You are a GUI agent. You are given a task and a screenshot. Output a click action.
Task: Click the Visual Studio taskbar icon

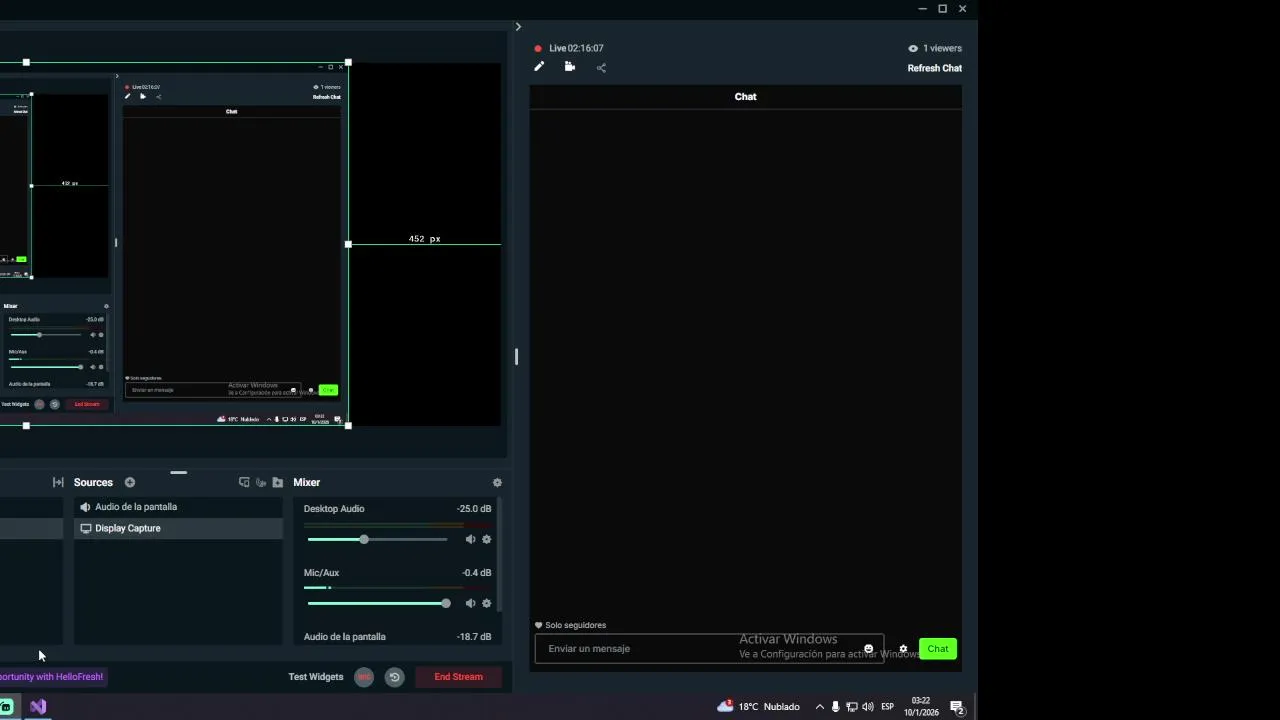point(37,707)
